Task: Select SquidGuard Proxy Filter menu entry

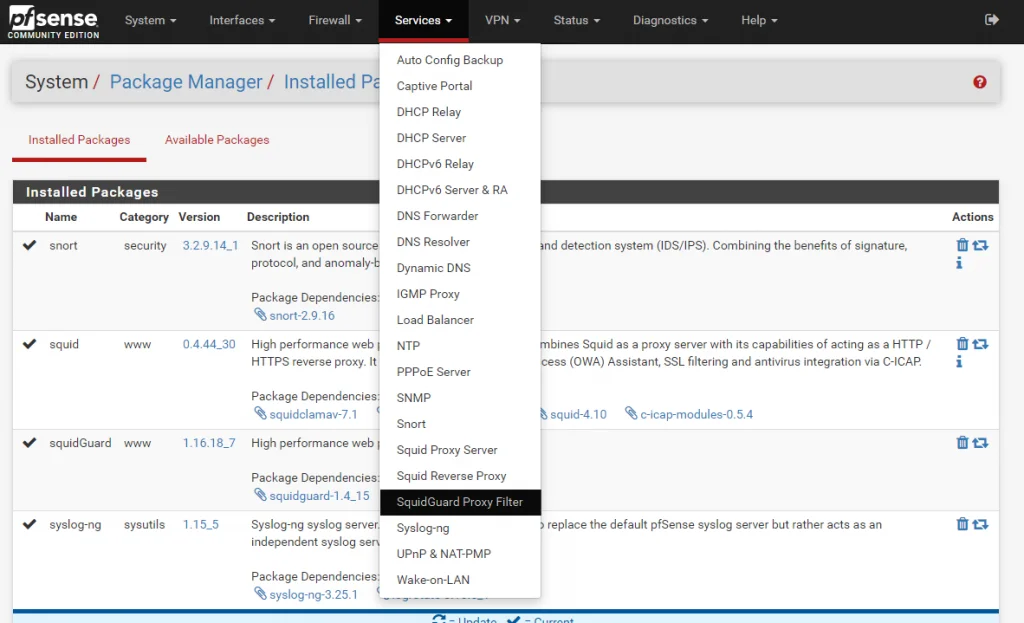Action: (460, 502)
